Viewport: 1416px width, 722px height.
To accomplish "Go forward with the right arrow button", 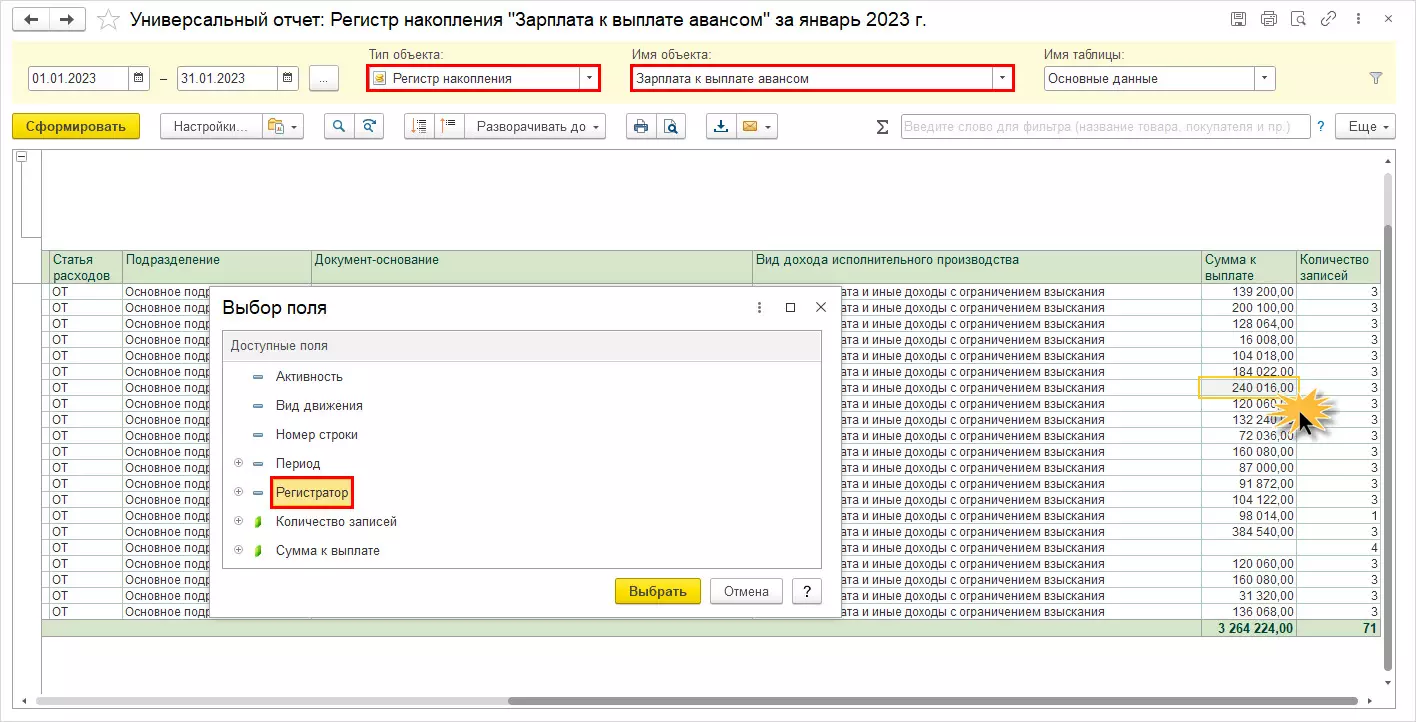I will (x=67, y=20).
